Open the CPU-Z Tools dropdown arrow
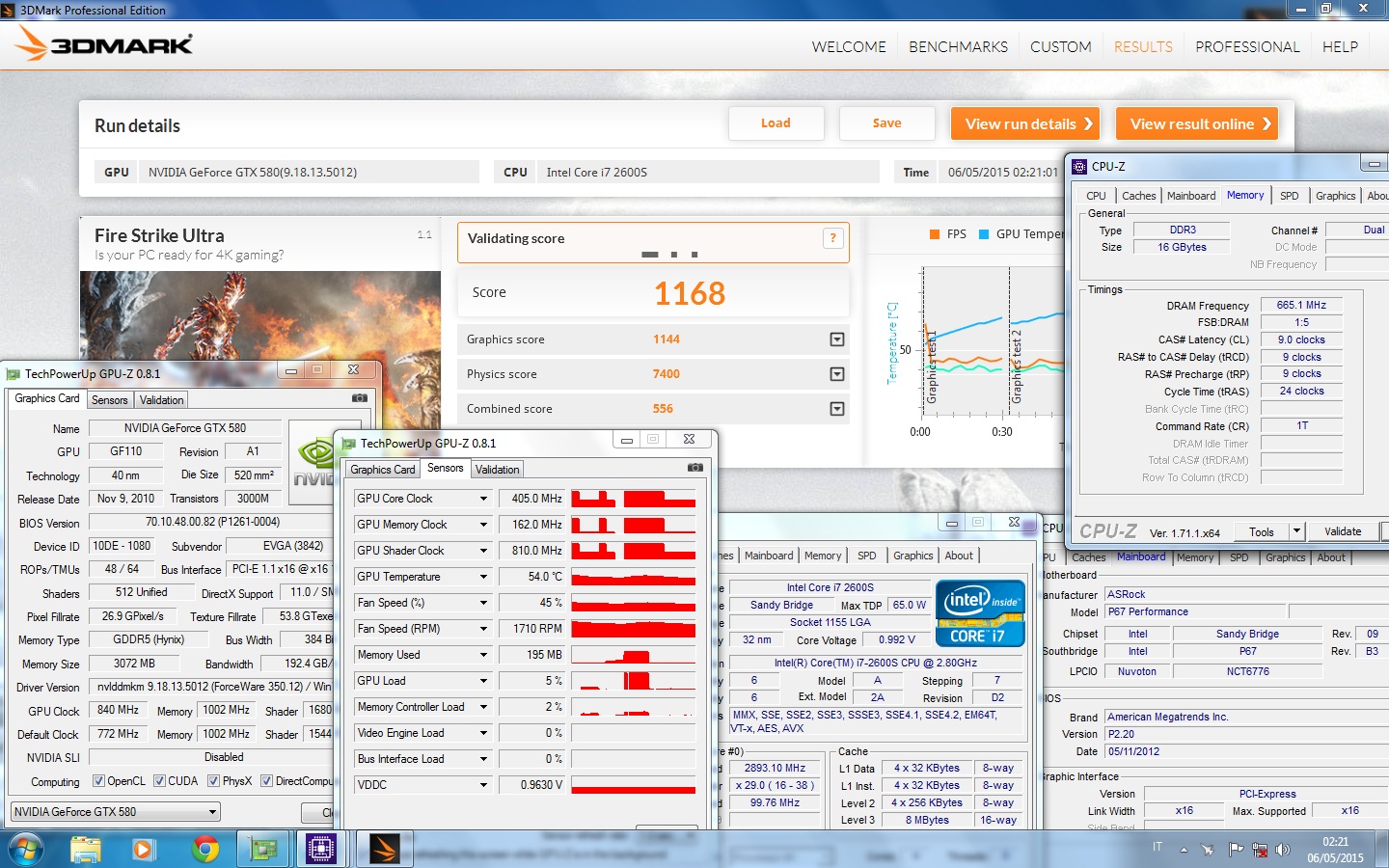This screenshot has width=1389, height=868. (x=1296, y=531)
